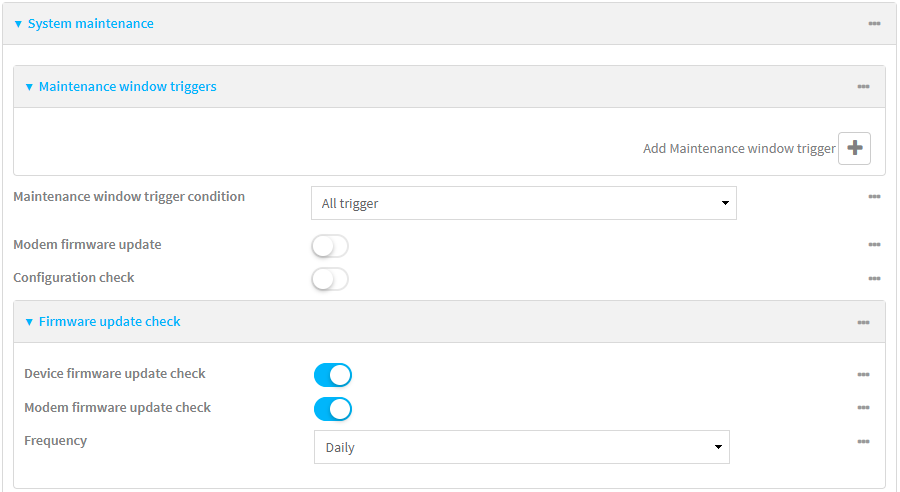Open ellipsis menu for Modem firmware update

[874, 245]
